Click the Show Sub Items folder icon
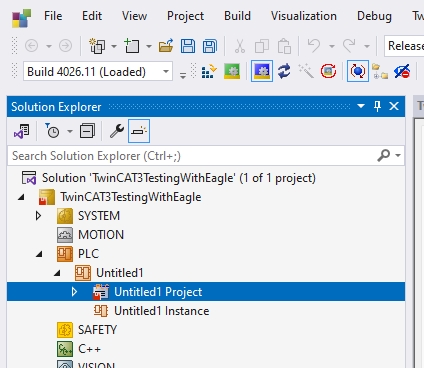This screenshot has width=424, height=368. point(380,71)
